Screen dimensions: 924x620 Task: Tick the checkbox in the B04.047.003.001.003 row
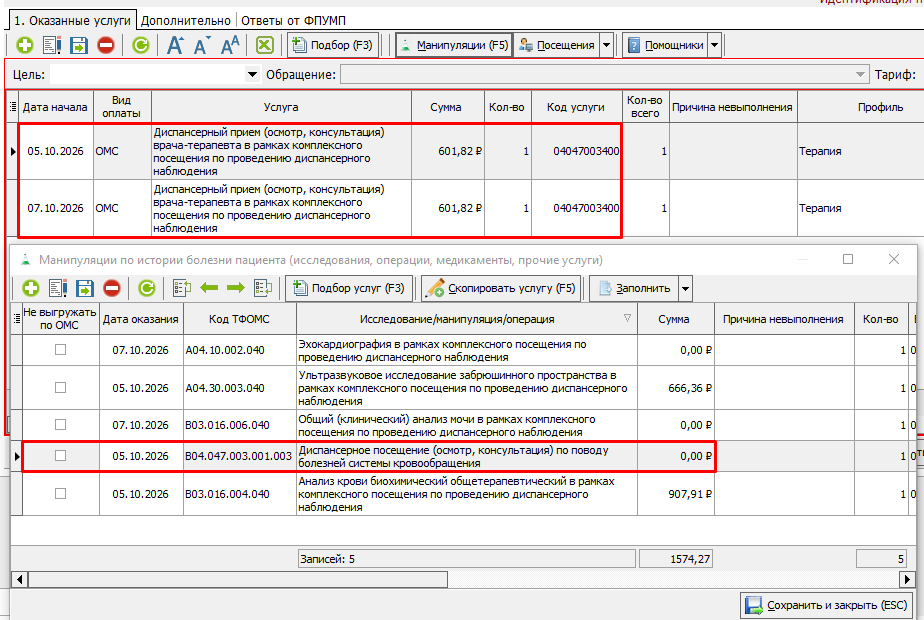click(x=60, y=456)
